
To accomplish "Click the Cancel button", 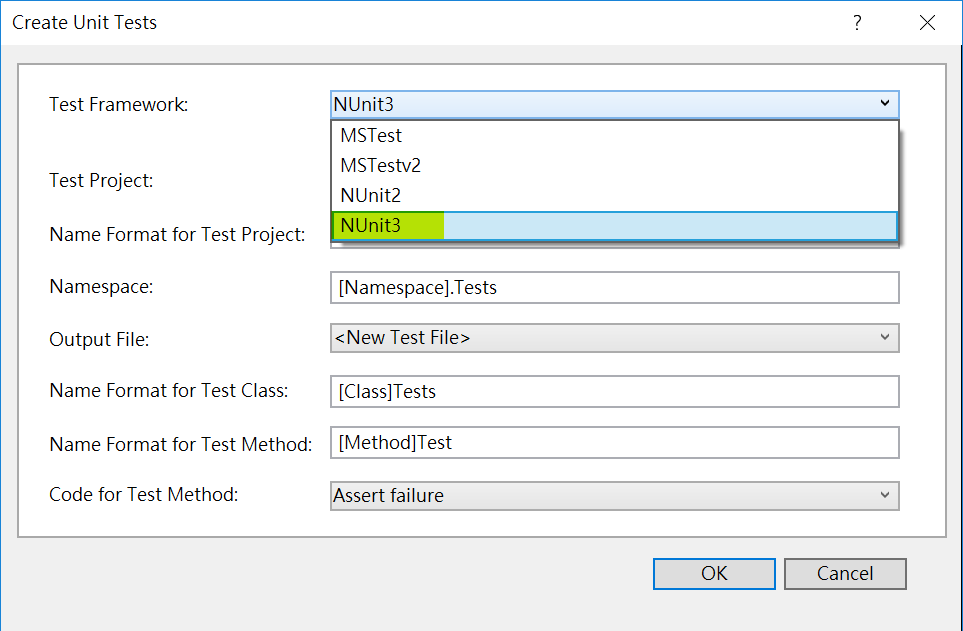I will (x=845, y=573).
